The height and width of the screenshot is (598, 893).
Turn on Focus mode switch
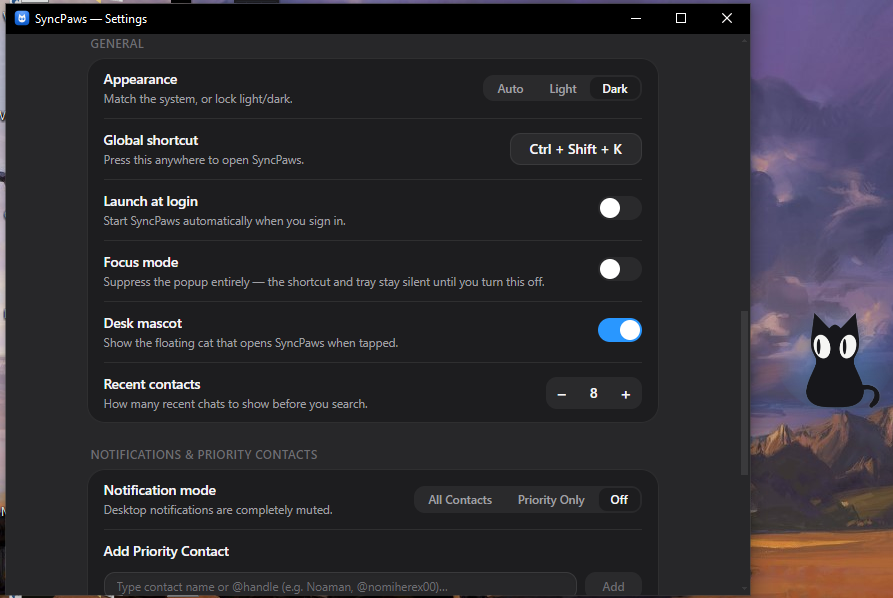click(x=620, y=269)
